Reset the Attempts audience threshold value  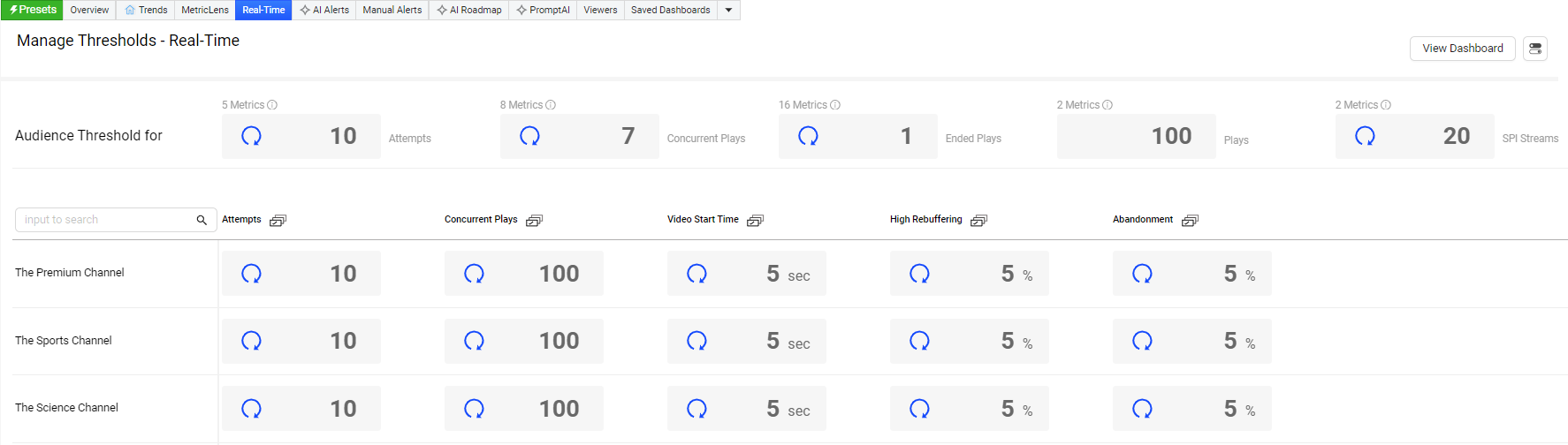click(x=252, y=136)
